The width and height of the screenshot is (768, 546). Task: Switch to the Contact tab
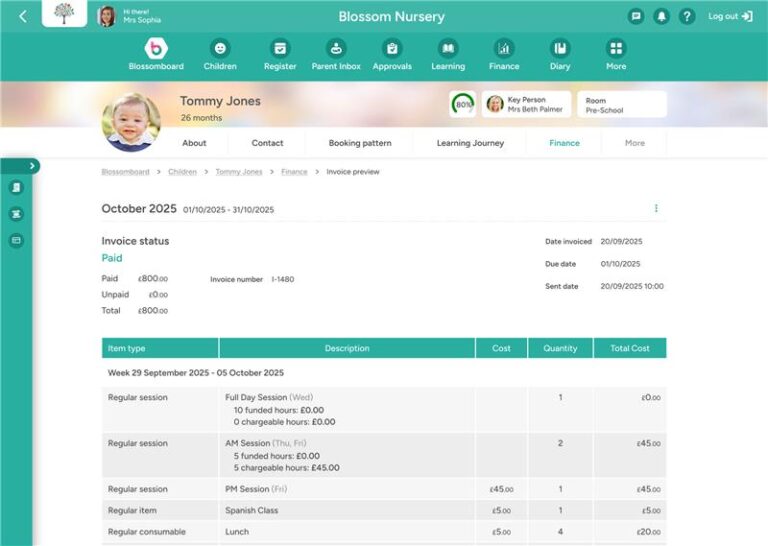click(x=267, y=143)
